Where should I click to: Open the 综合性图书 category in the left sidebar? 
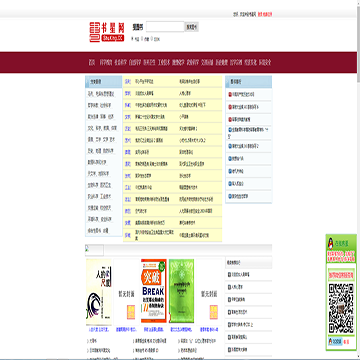(x=98, y=231)
